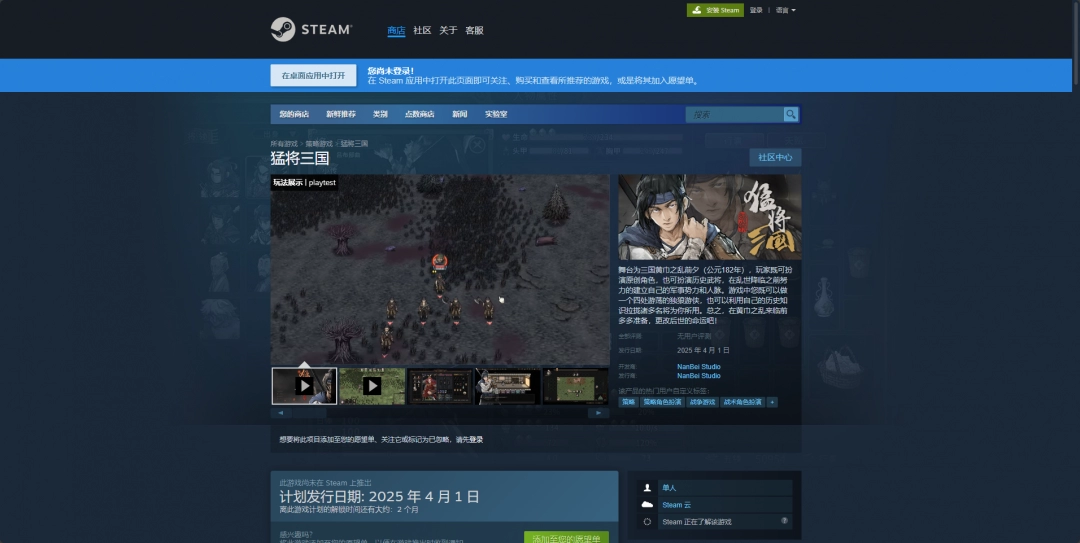
Task: Expand the 类别 categories menu
Action: [380, 114]
